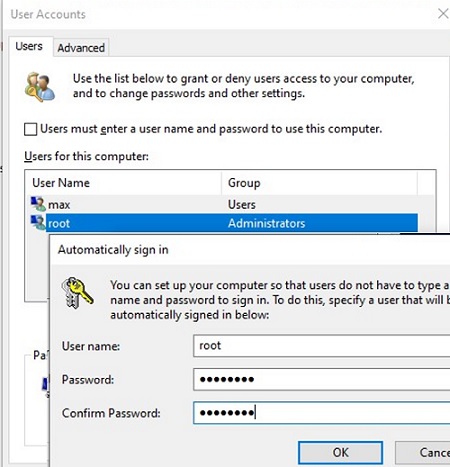The height and width of the screenshot is (467, 450).
Task: Click the Cancel button
Action: pos(423,452)
